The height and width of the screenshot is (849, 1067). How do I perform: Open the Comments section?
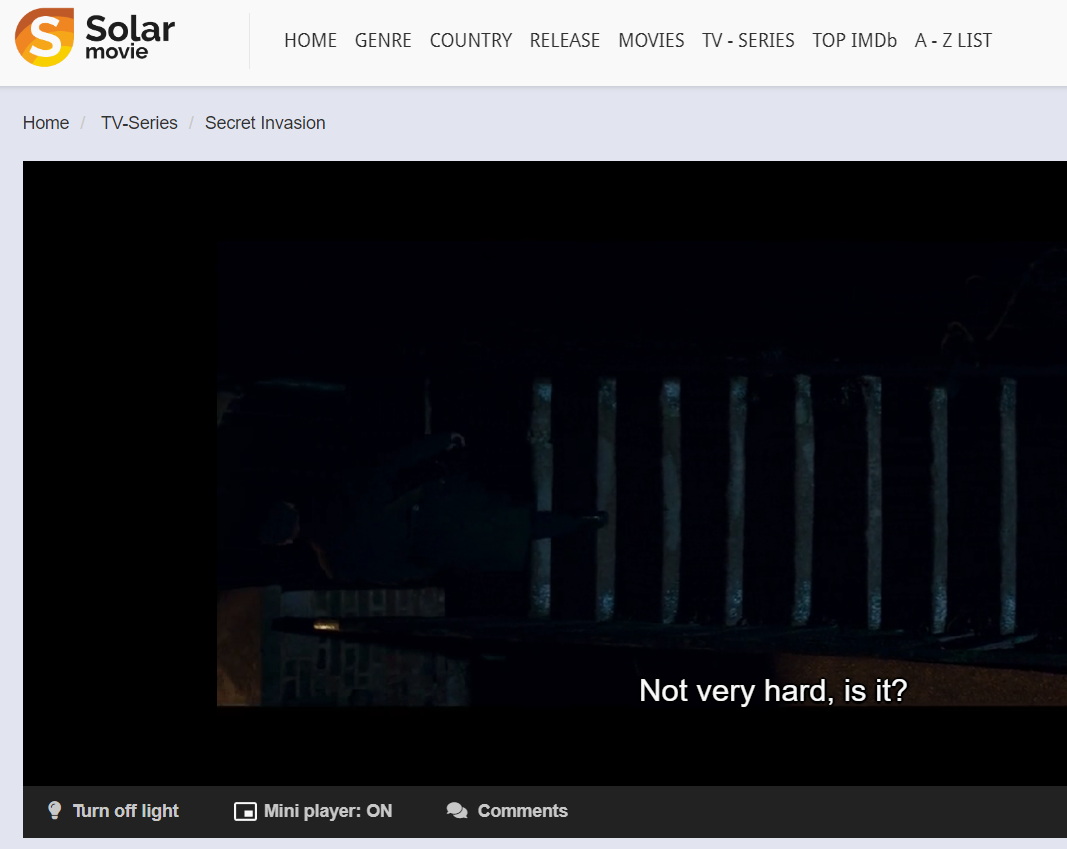522,811
